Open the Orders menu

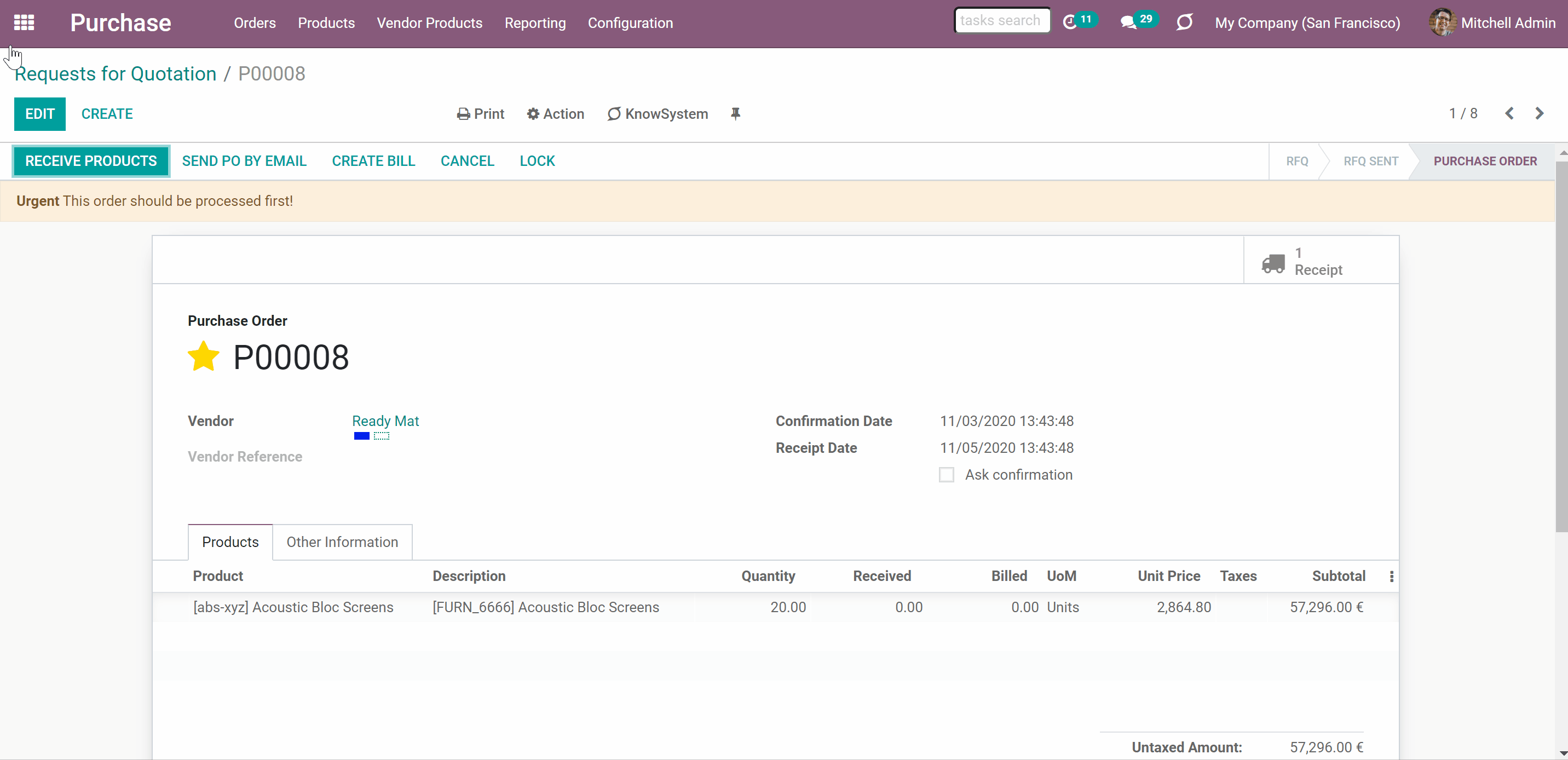pos(255,22)
